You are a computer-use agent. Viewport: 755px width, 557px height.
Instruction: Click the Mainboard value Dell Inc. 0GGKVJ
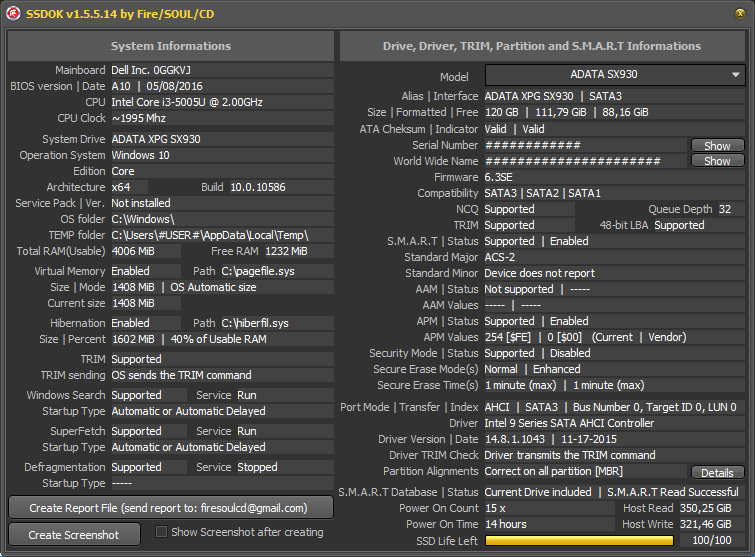click(x=151, y=70)
